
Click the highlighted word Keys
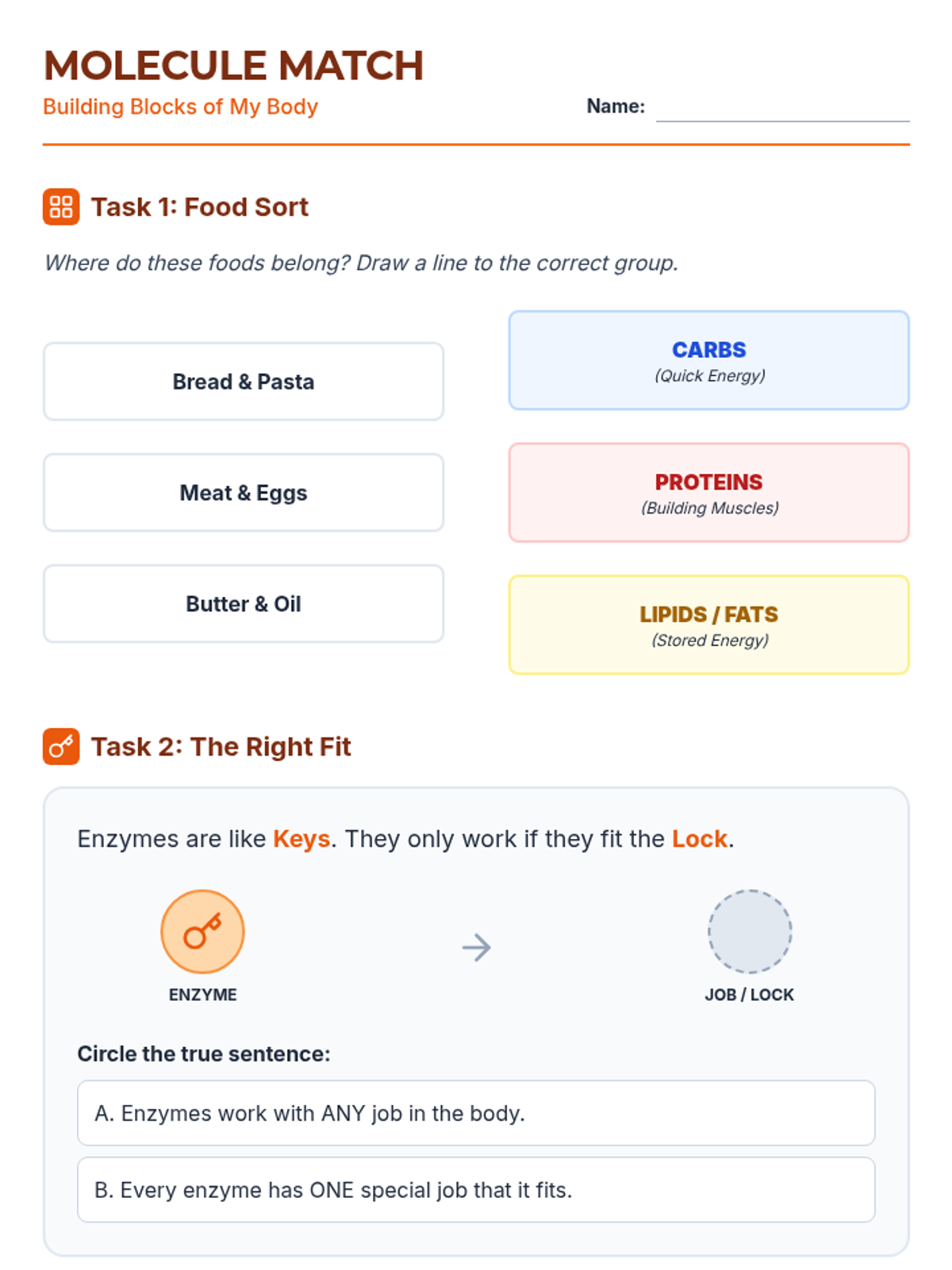tap(301, 839)
